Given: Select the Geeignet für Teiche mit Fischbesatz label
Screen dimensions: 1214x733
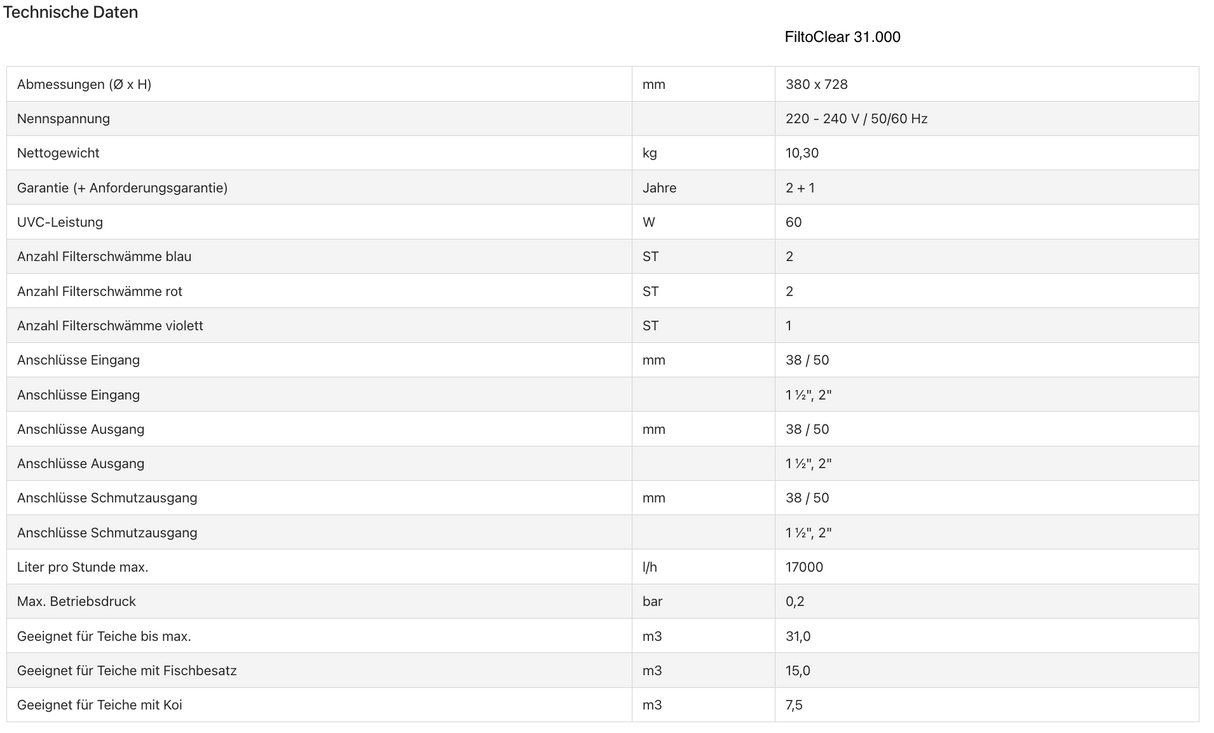Looking at the screenshot, I should click(x=127, y=670).
